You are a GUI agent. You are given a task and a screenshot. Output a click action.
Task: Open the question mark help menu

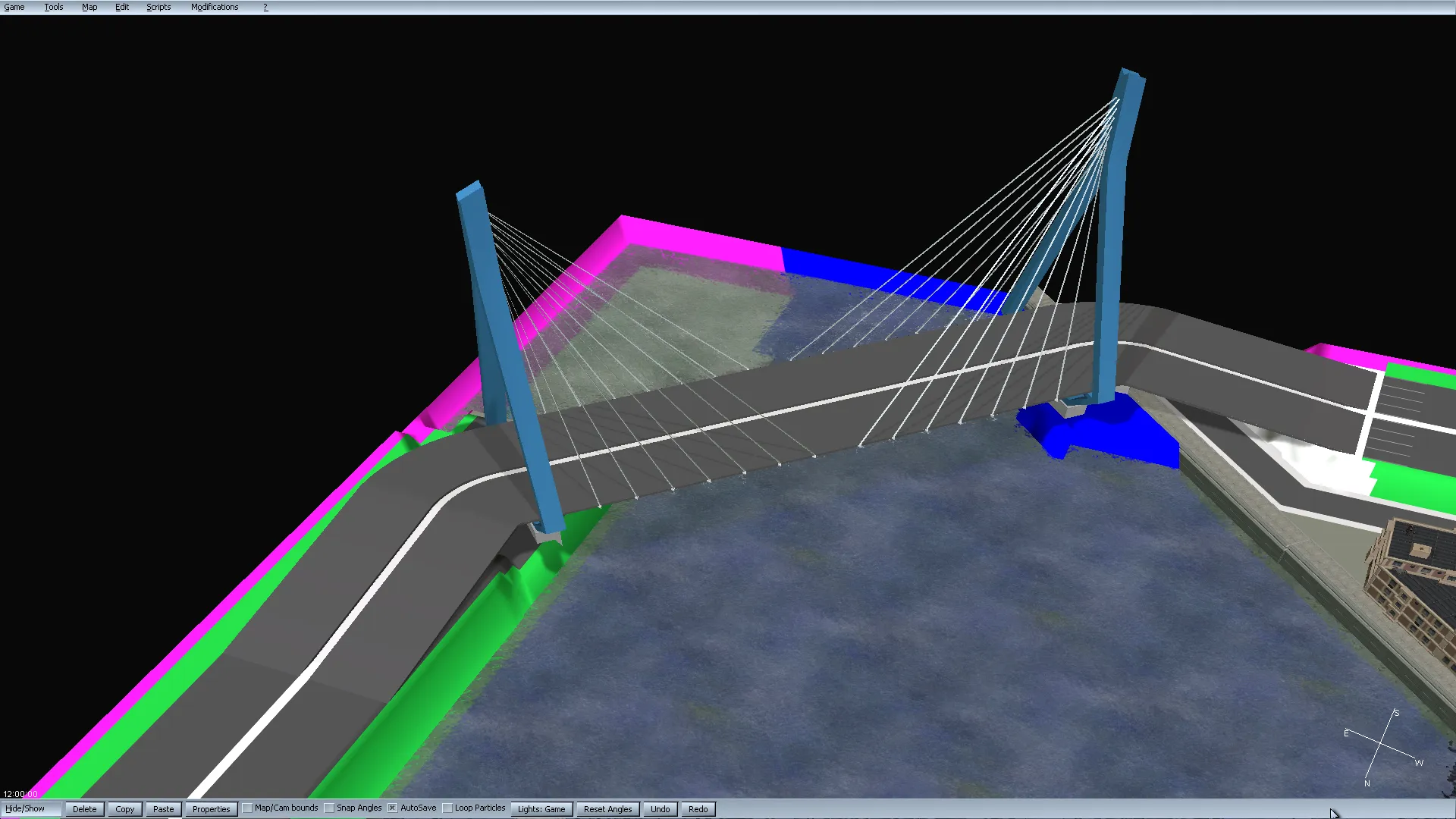265,7
